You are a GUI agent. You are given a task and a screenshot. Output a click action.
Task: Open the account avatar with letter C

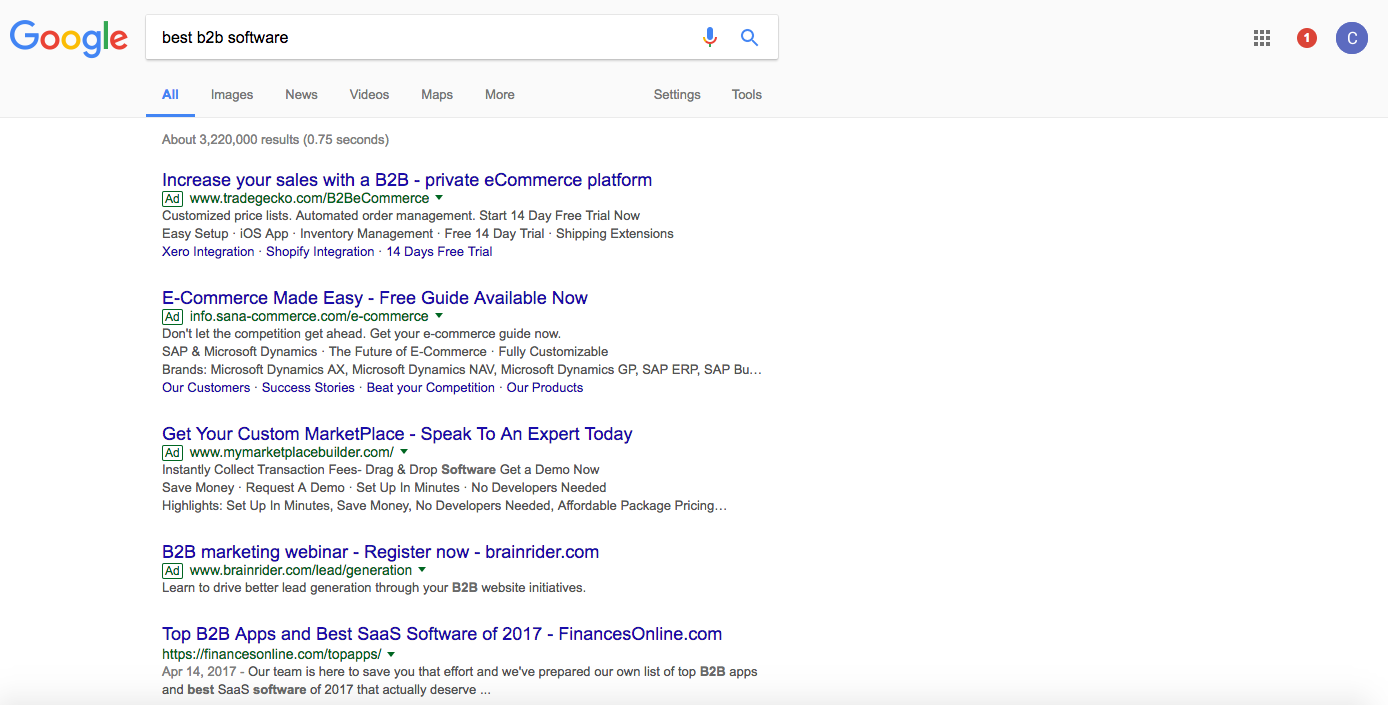click(1351, 38)
